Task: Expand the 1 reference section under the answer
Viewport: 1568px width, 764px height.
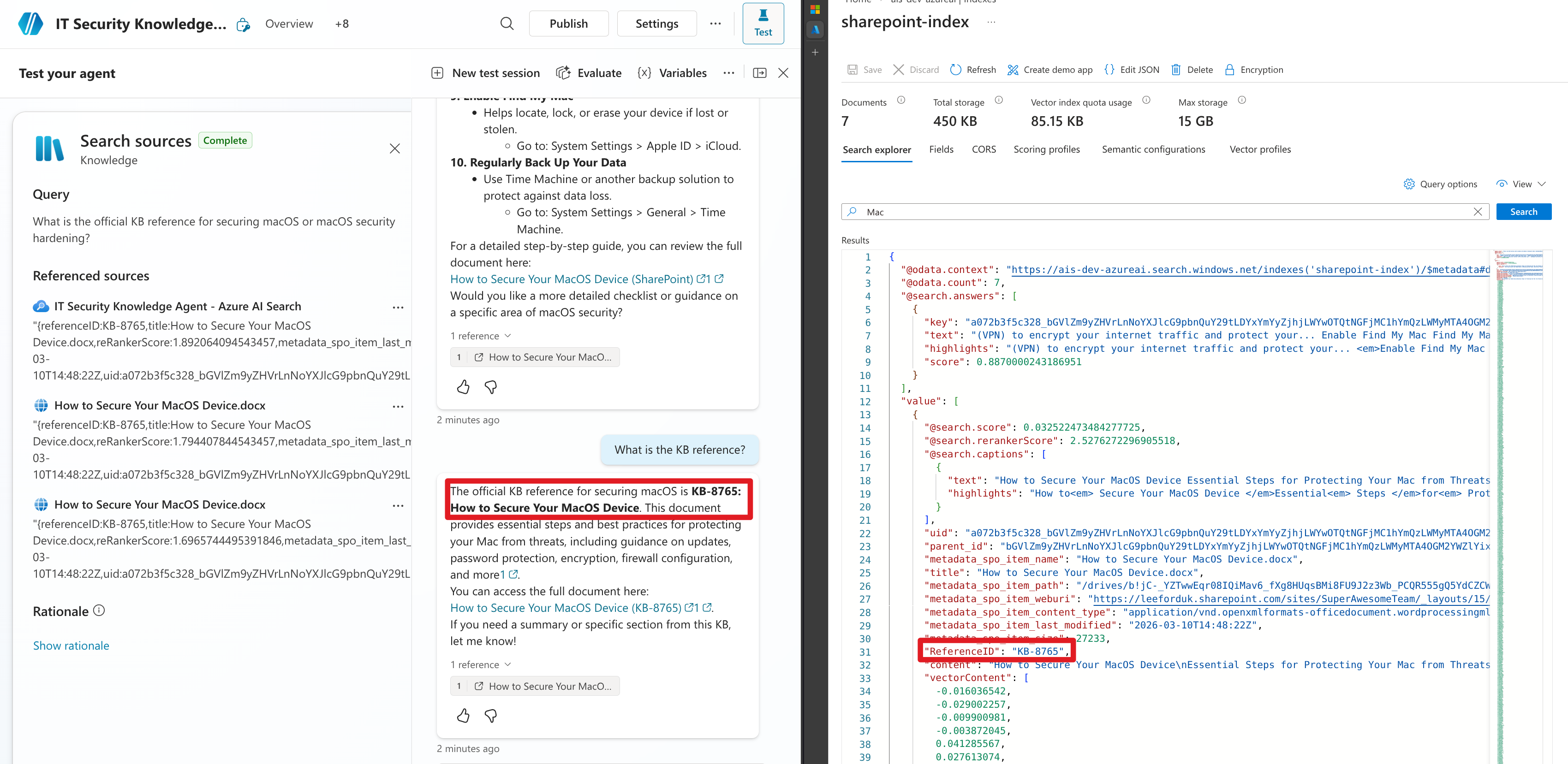Action: click(x=480, y=663)
